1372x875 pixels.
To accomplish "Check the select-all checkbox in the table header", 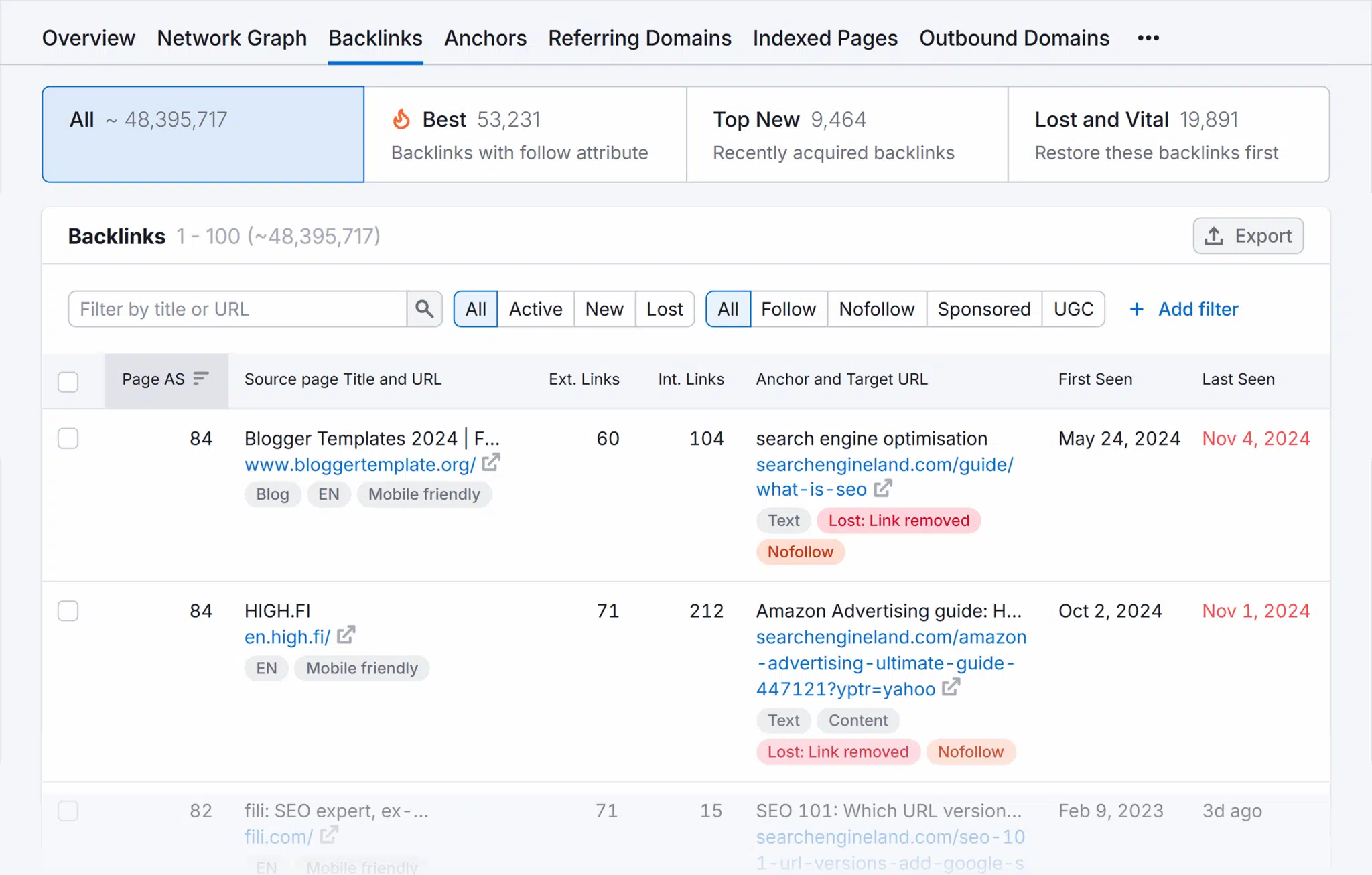I will click(x=68, y=381).
